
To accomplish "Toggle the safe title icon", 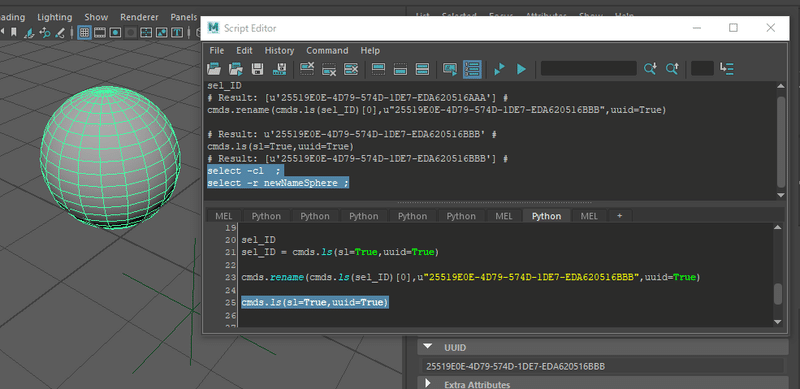I will pyautogui.click(x=177, y=33).
